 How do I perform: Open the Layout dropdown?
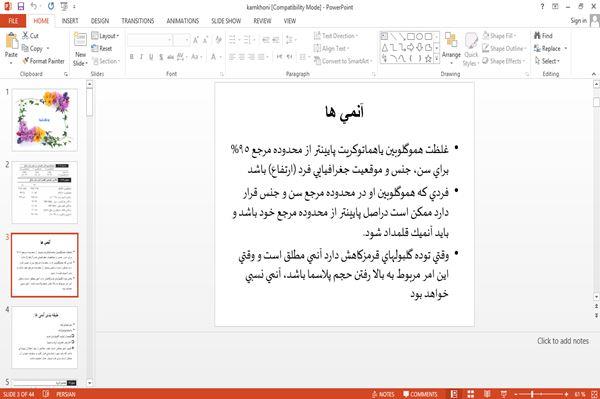pos(105,36)
